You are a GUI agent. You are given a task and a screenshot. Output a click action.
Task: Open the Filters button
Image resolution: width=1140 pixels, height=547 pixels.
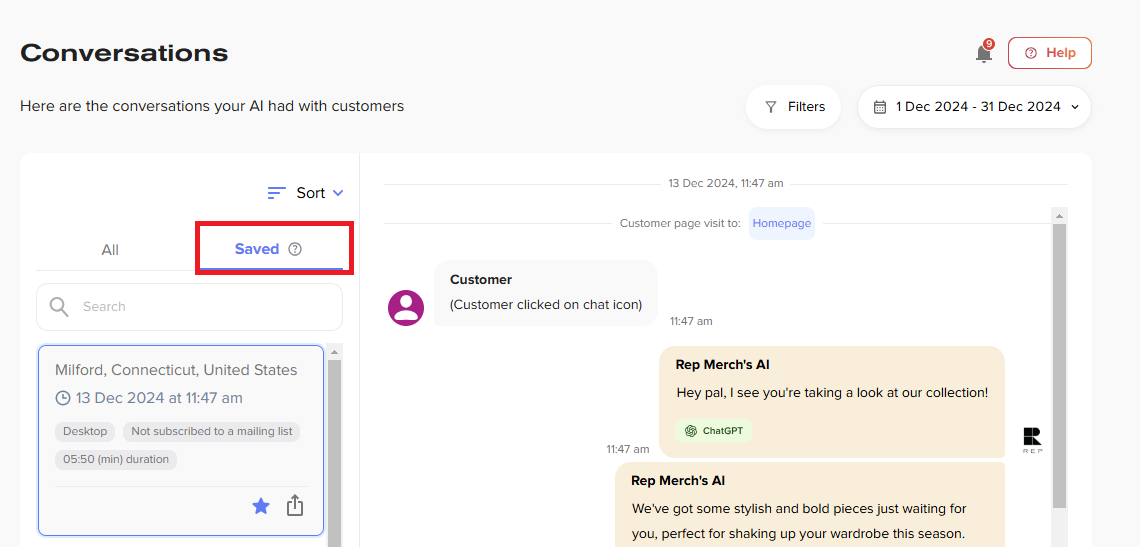794,107
